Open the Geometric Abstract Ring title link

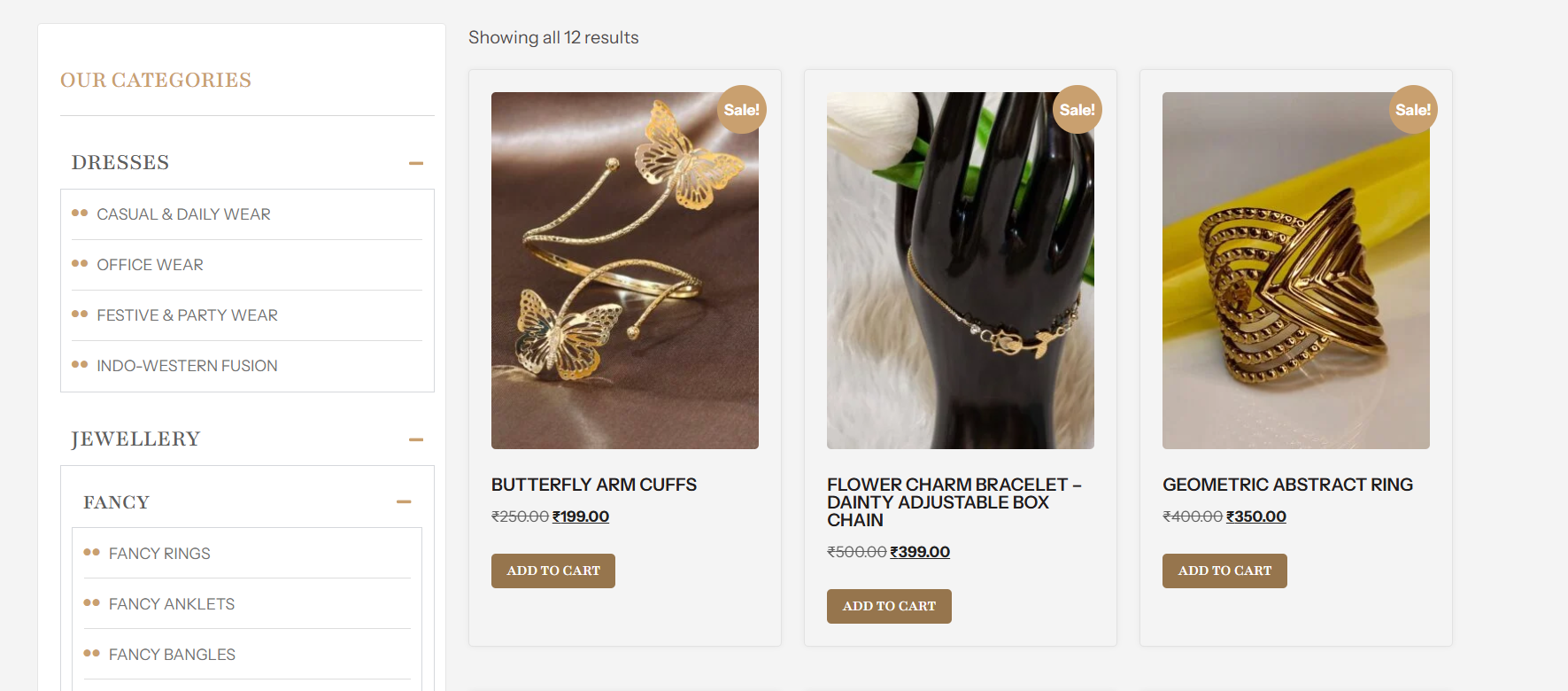(x=1287, y=485)
